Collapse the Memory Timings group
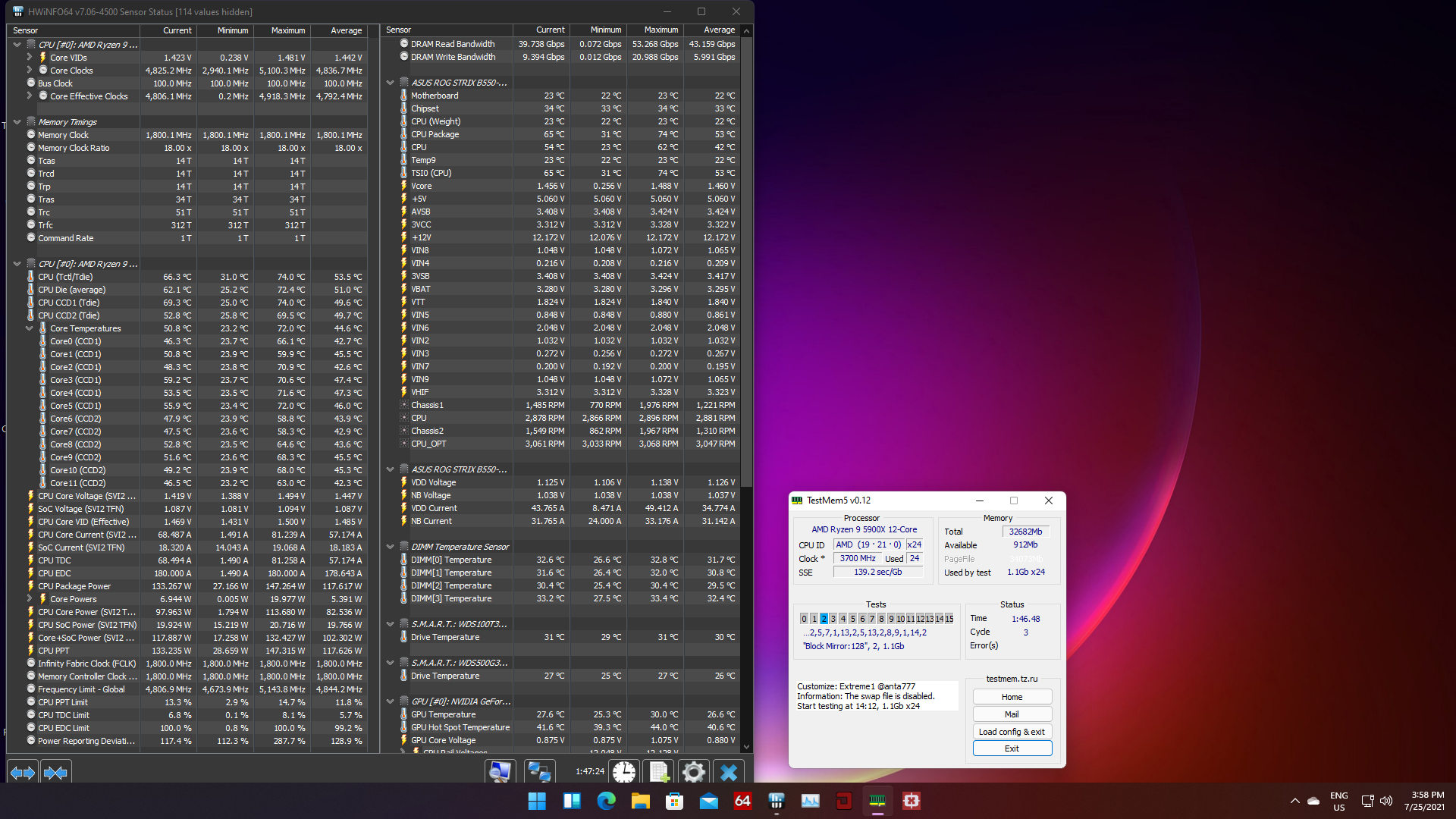 17,122
